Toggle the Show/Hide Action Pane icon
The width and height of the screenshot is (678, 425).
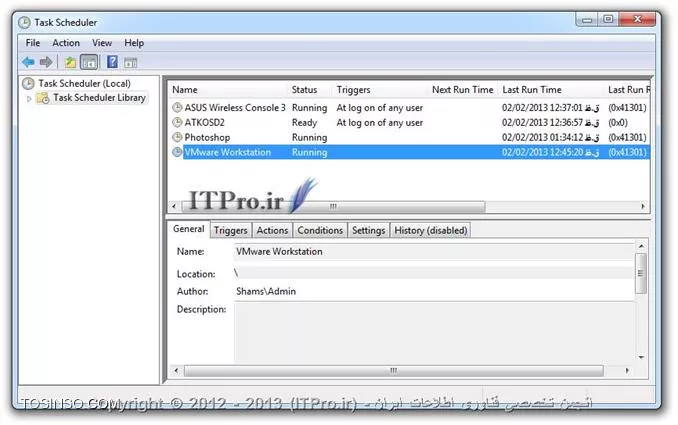(x=131, y=63)
